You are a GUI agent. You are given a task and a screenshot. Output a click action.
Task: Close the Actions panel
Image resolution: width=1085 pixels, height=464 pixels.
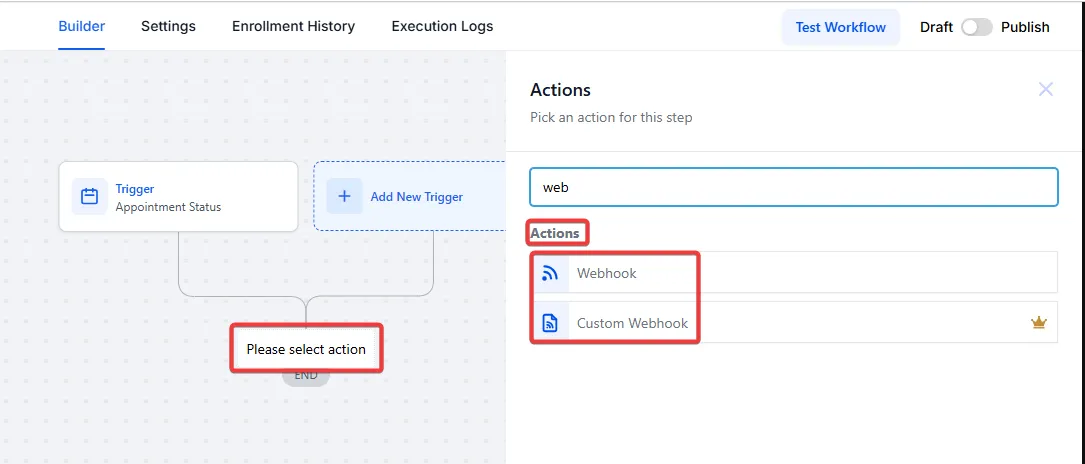coord(1046,90)
